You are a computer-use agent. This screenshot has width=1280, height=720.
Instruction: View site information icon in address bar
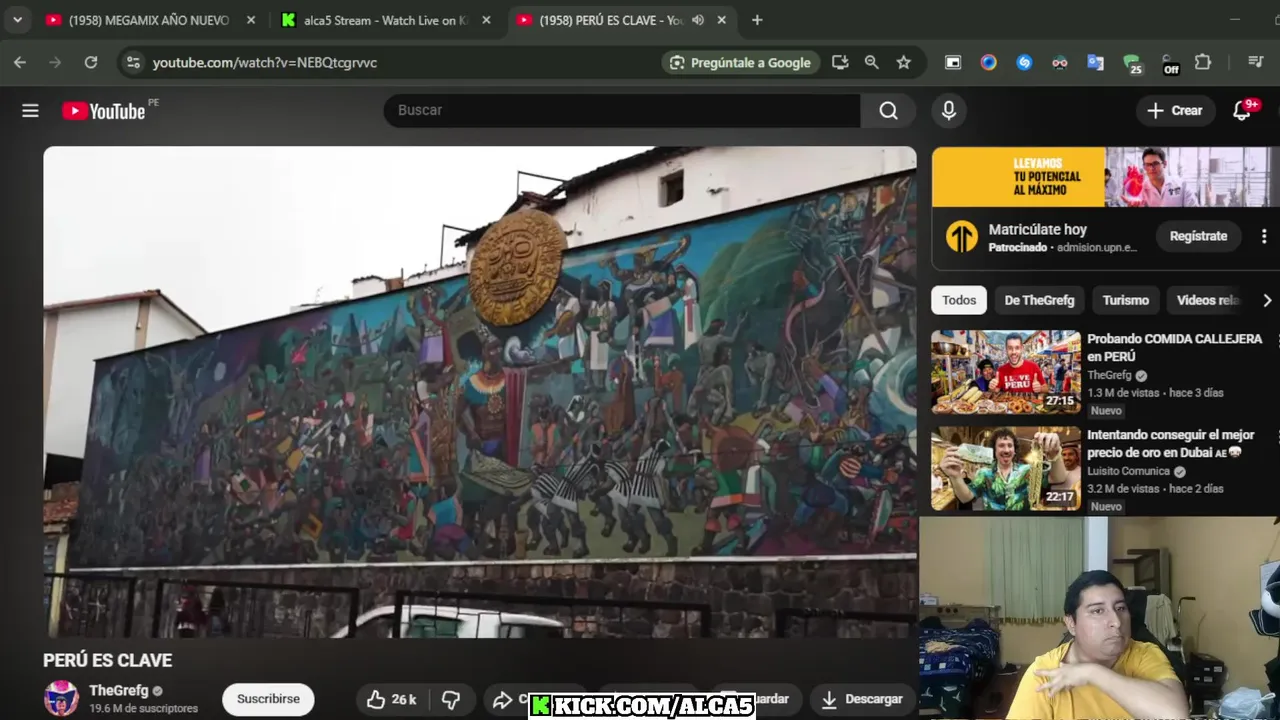(x=133, y=62)
